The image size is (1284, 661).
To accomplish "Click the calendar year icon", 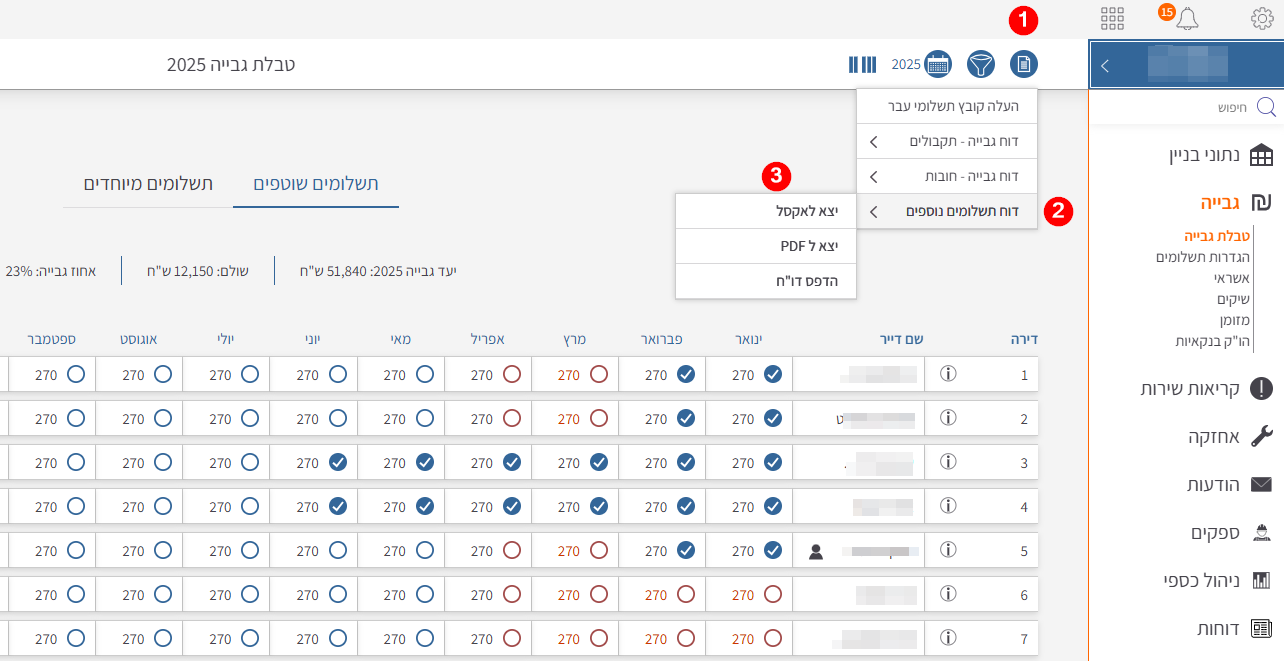I will [x=937, y=65].
